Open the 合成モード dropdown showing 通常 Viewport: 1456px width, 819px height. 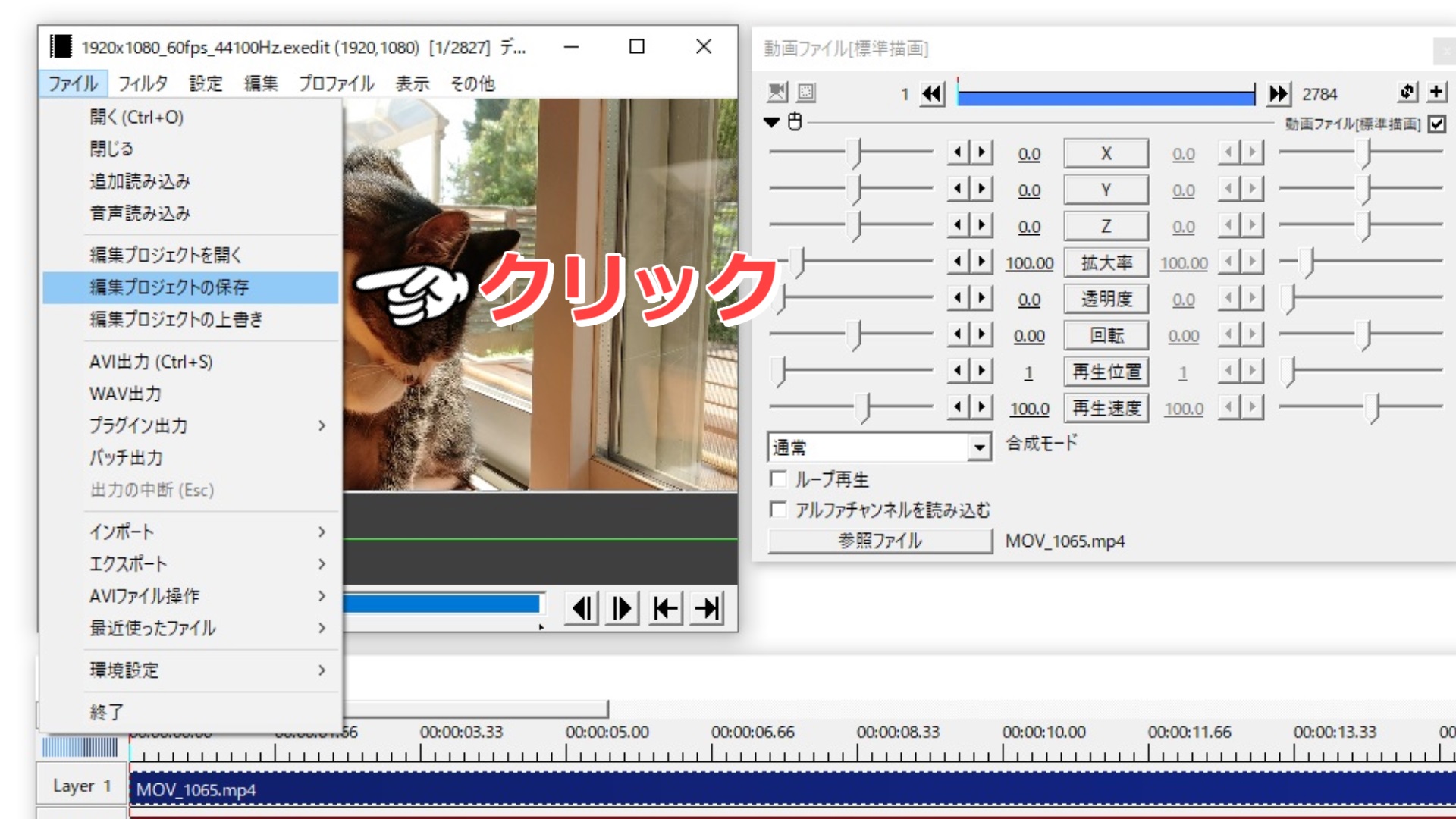tap(879, 447)
